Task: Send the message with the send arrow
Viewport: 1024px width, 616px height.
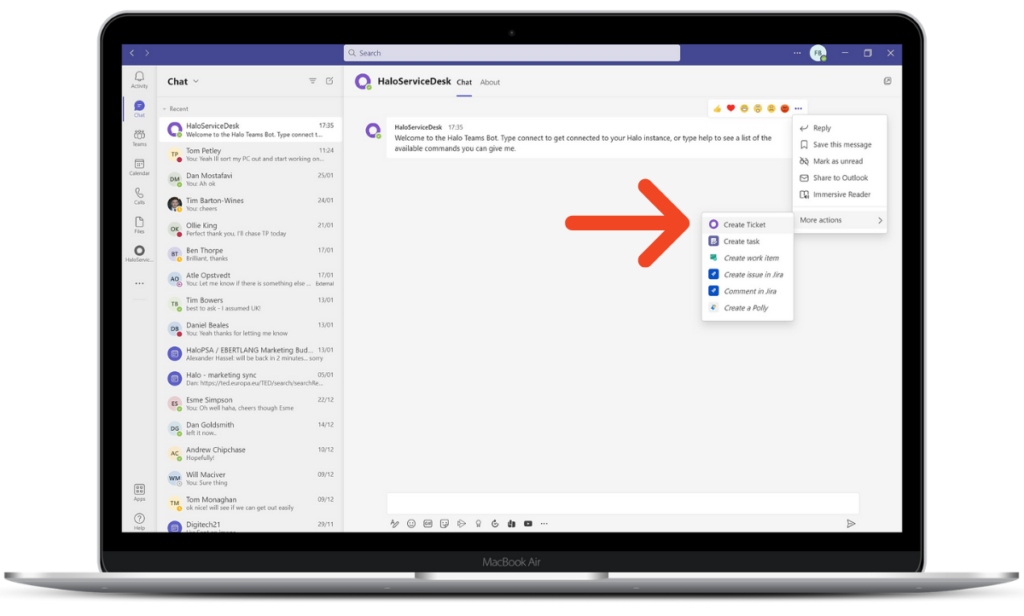Action: [851, 523]
